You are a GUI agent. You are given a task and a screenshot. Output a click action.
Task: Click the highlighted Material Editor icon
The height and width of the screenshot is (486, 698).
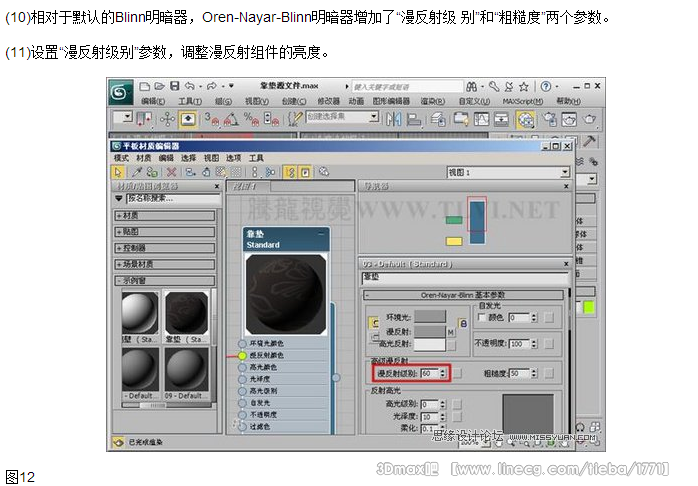click(x=526, y=119)
